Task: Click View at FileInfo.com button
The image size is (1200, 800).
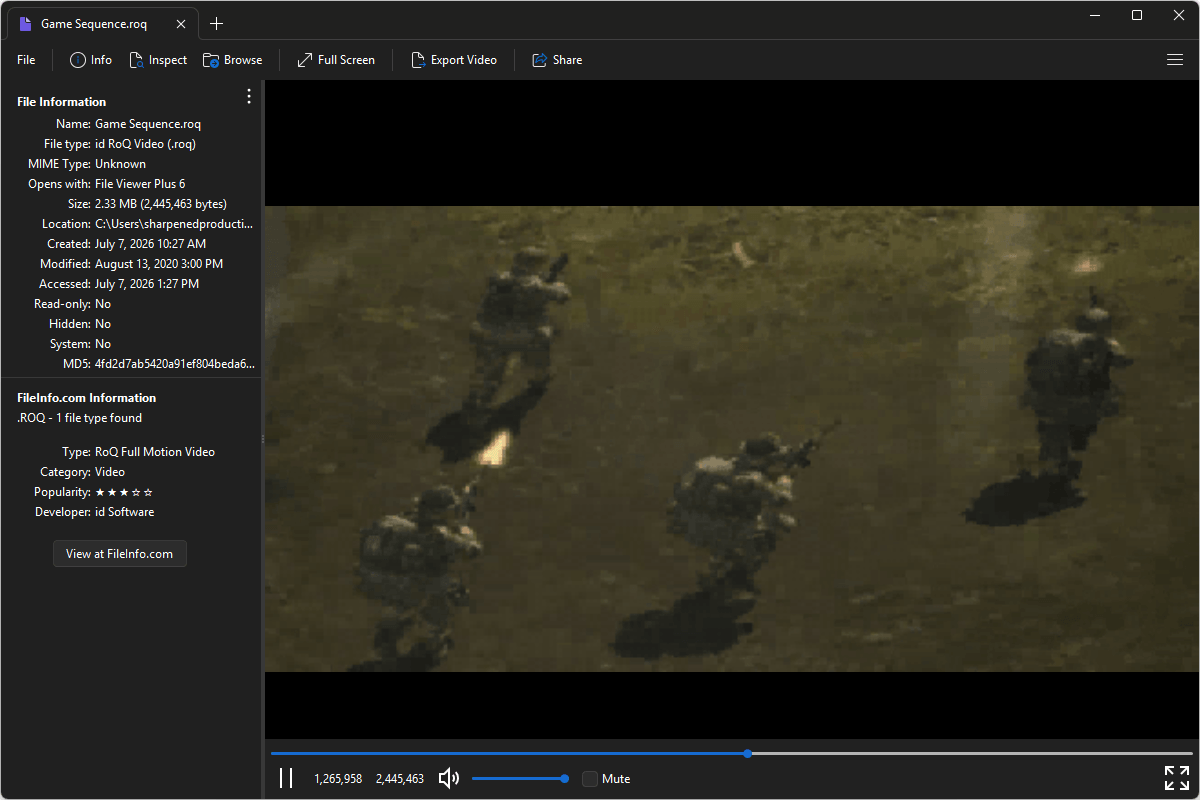Action: click(x=120, y=554)
